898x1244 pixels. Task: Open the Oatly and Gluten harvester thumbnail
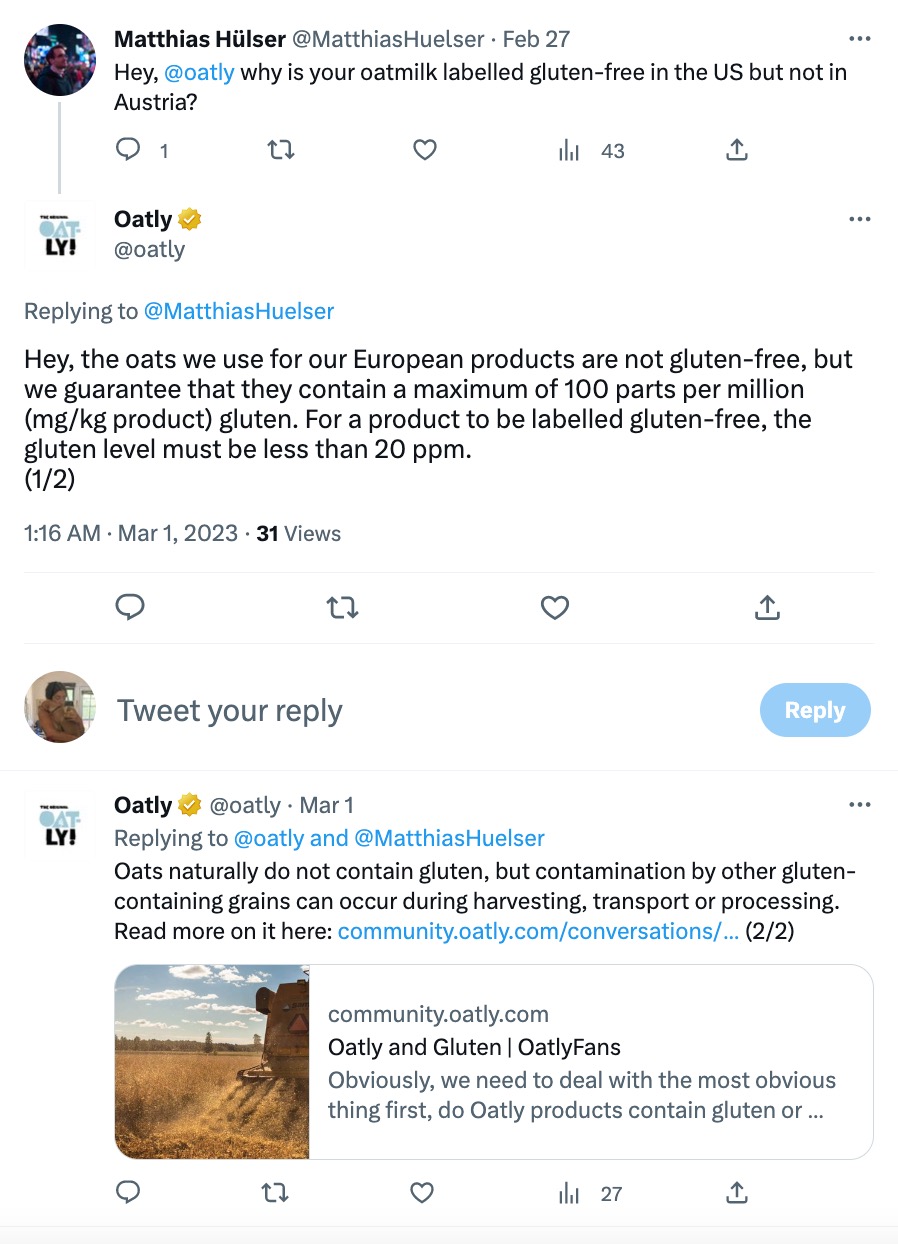[x=212, y=1061]
